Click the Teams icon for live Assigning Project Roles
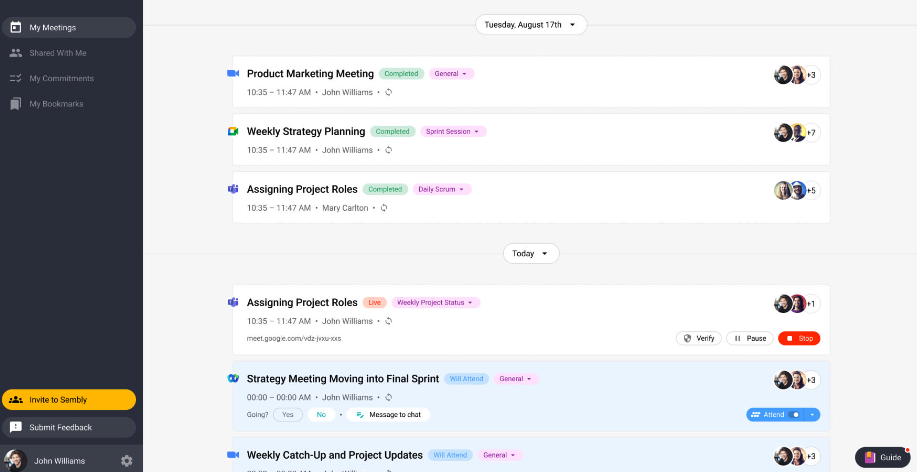Viewport: 917px width, 472px height. [x=233, y=302]
